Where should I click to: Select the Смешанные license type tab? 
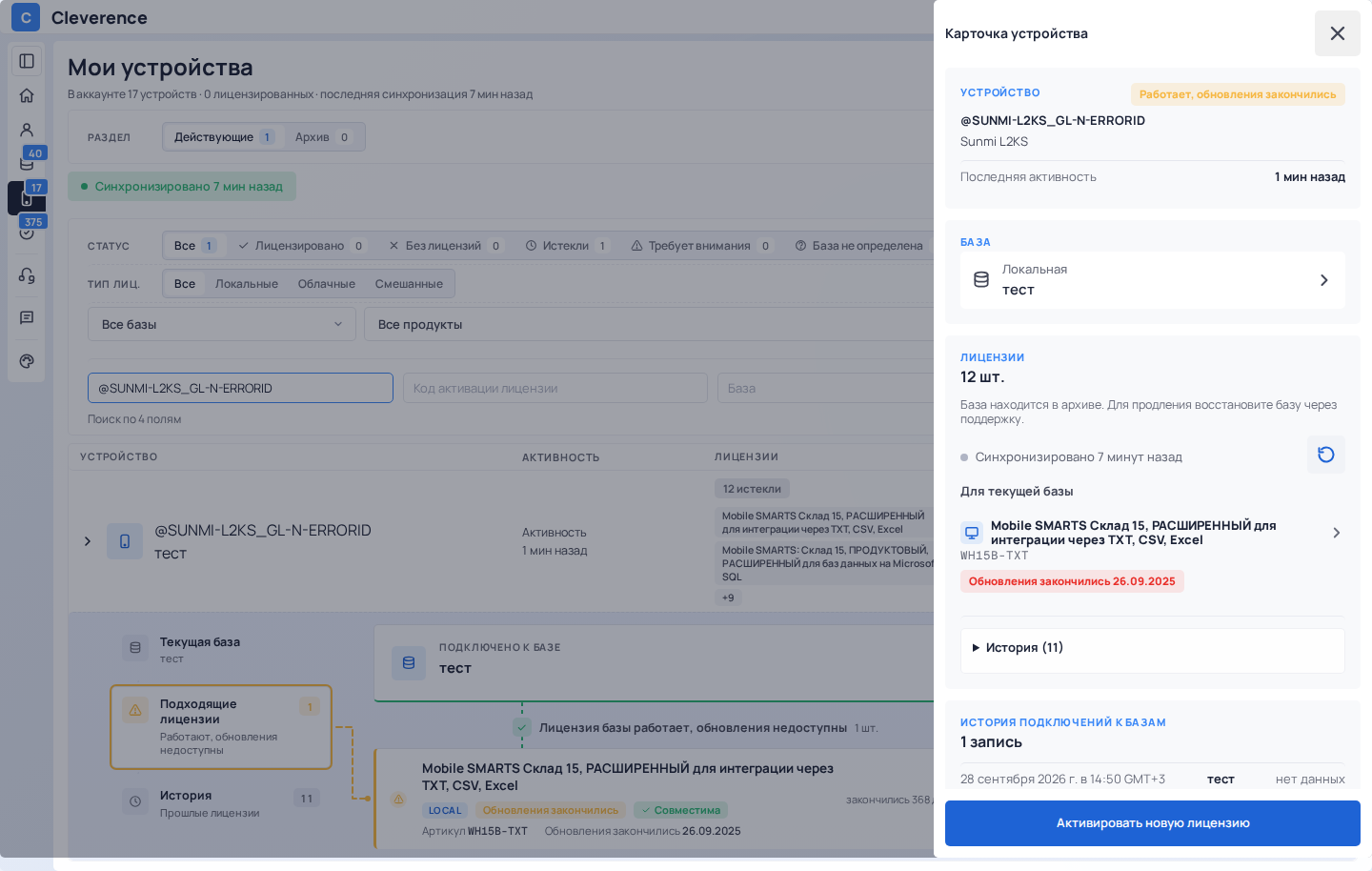pos(409,284)
